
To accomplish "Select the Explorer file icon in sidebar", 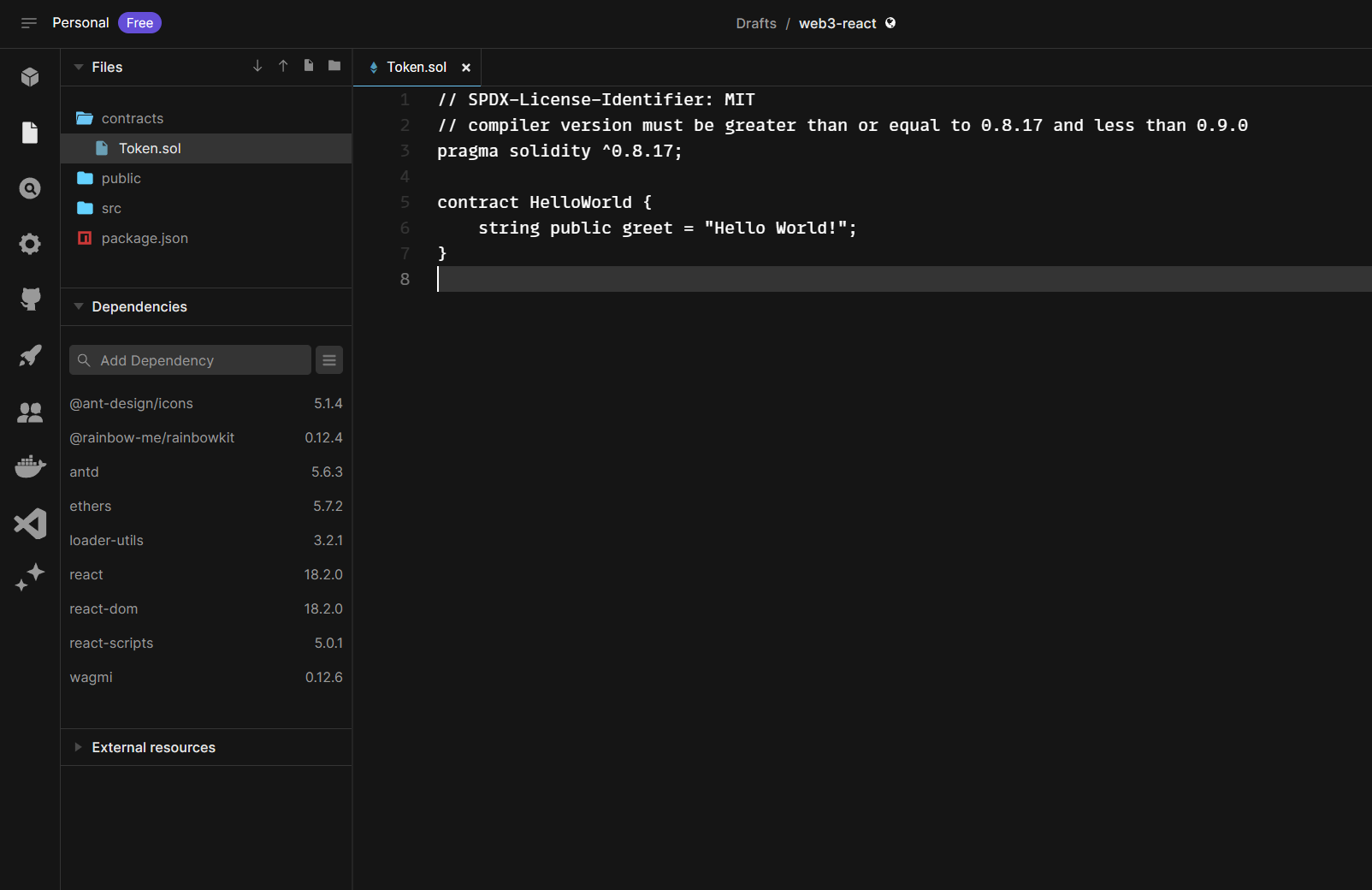I will click(x=30, y=133).
